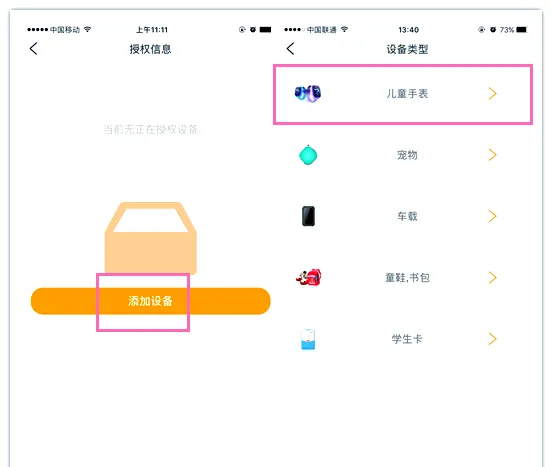Select the 宠物 device type label
This screenshot has width=552, height=467.
pyautogui.click(x=407, y=155)
